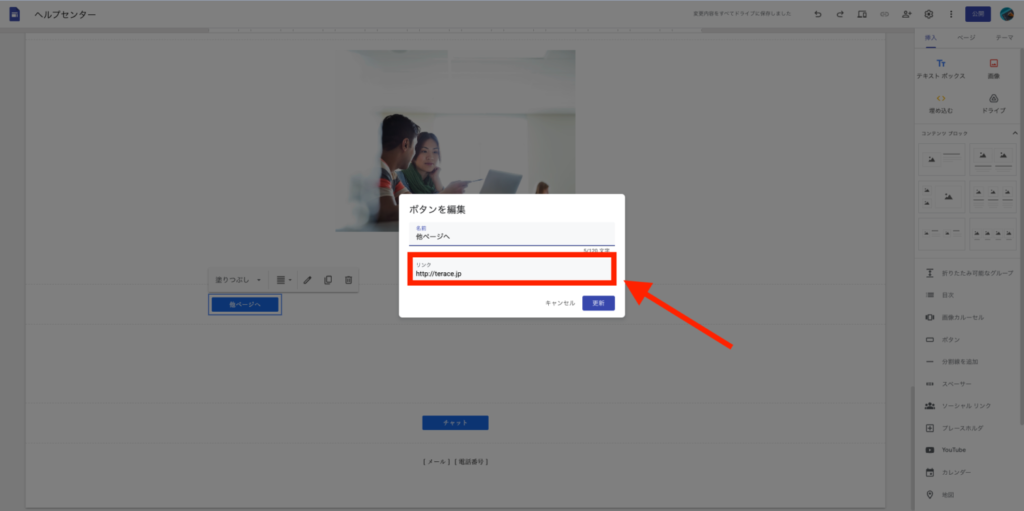Click the pencil edit icon on button toolbar

point(307,280)
